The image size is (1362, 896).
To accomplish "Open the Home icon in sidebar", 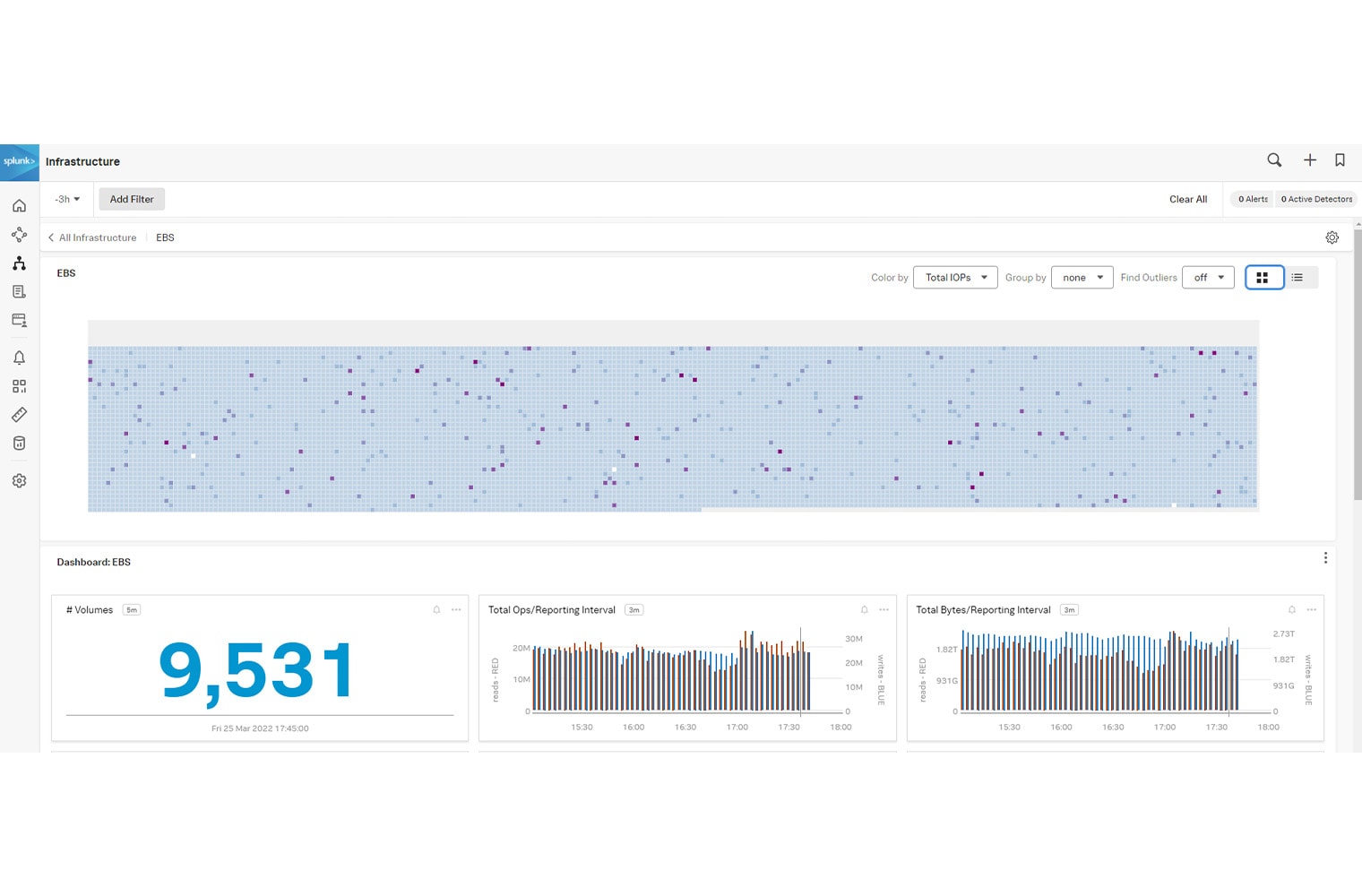I will tap(19, 206).
